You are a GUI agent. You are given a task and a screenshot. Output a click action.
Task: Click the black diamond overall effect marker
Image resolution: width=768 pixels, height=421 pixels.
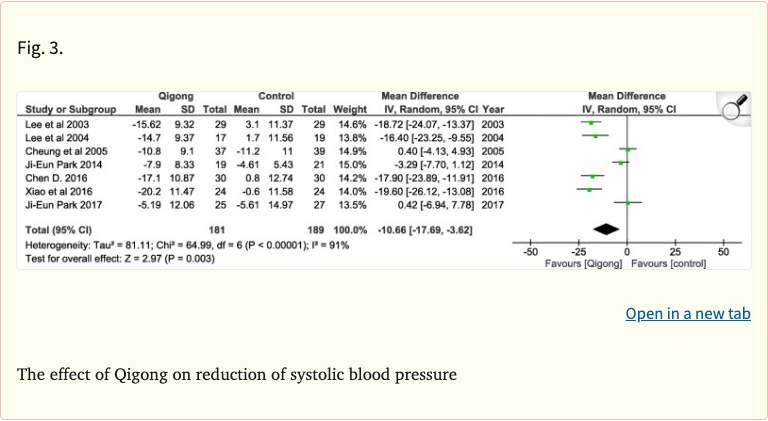pos(606,229)
